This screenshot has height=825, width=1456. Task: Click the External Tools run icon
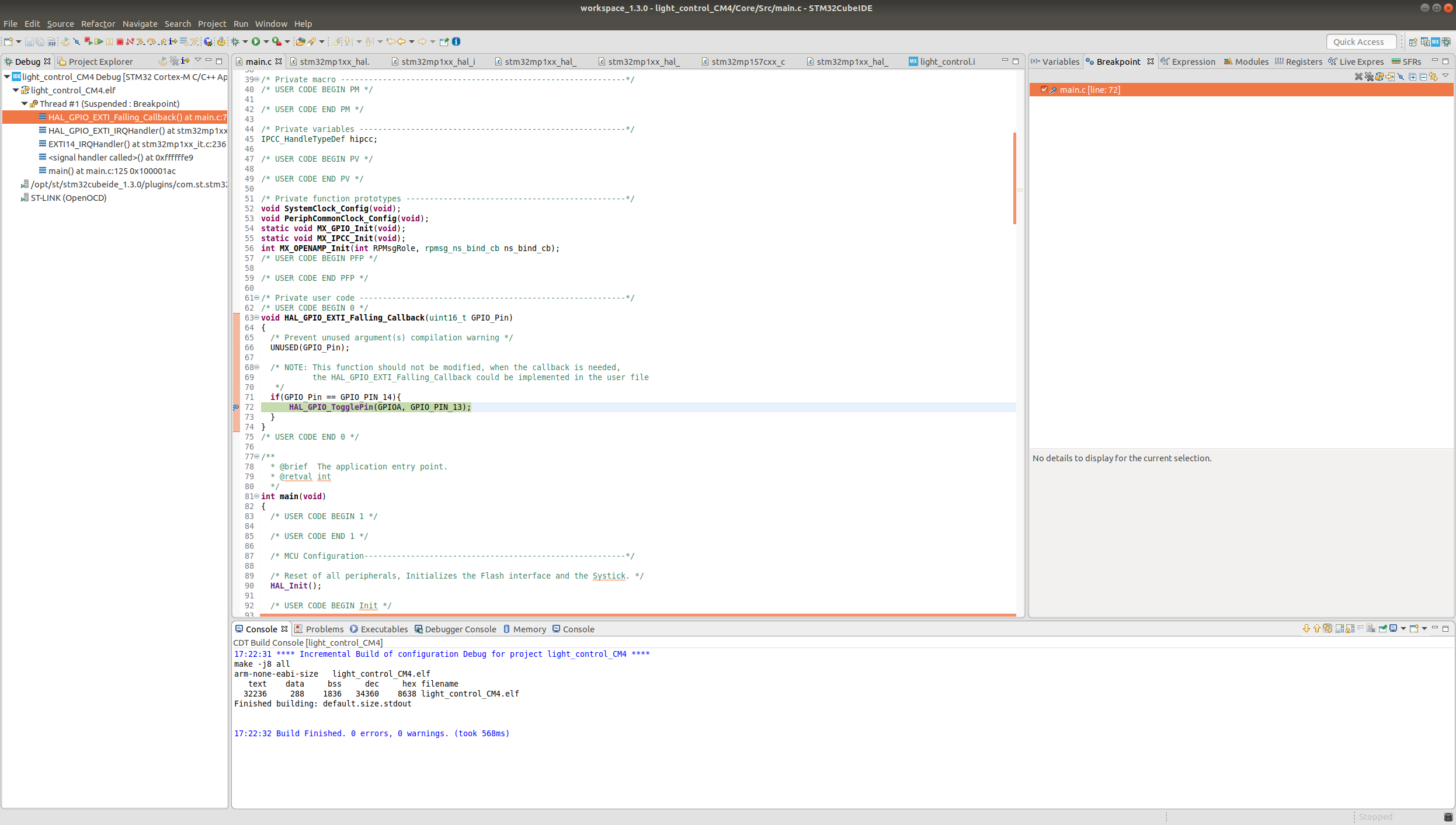277,41
